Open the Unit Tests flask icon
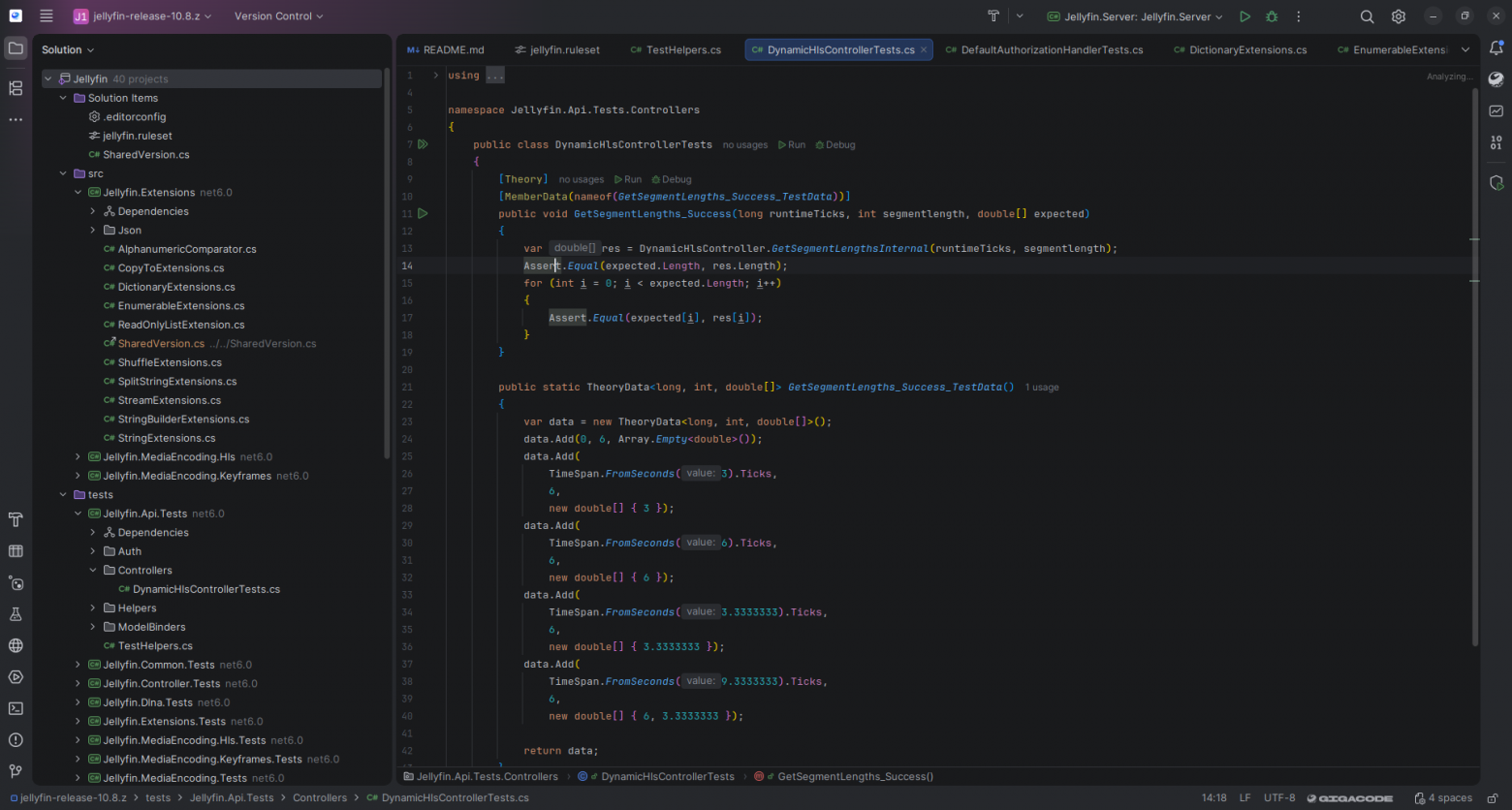This screenshot has width=1512, height=810. pyautogui.click(x=16, y=614)
